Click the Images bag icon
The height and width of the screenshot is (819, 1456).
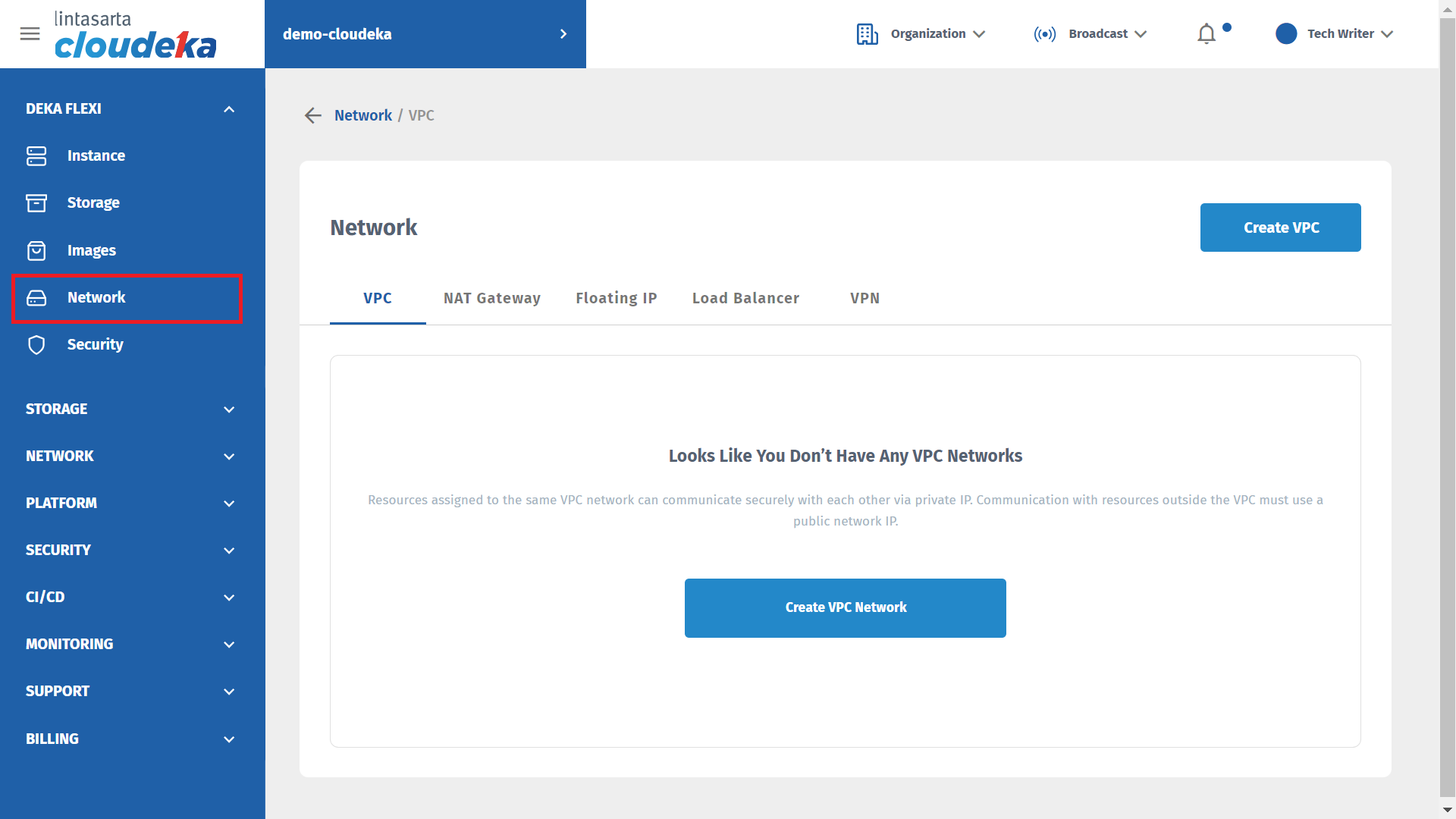pyautogui.click(x=36, y=250)
